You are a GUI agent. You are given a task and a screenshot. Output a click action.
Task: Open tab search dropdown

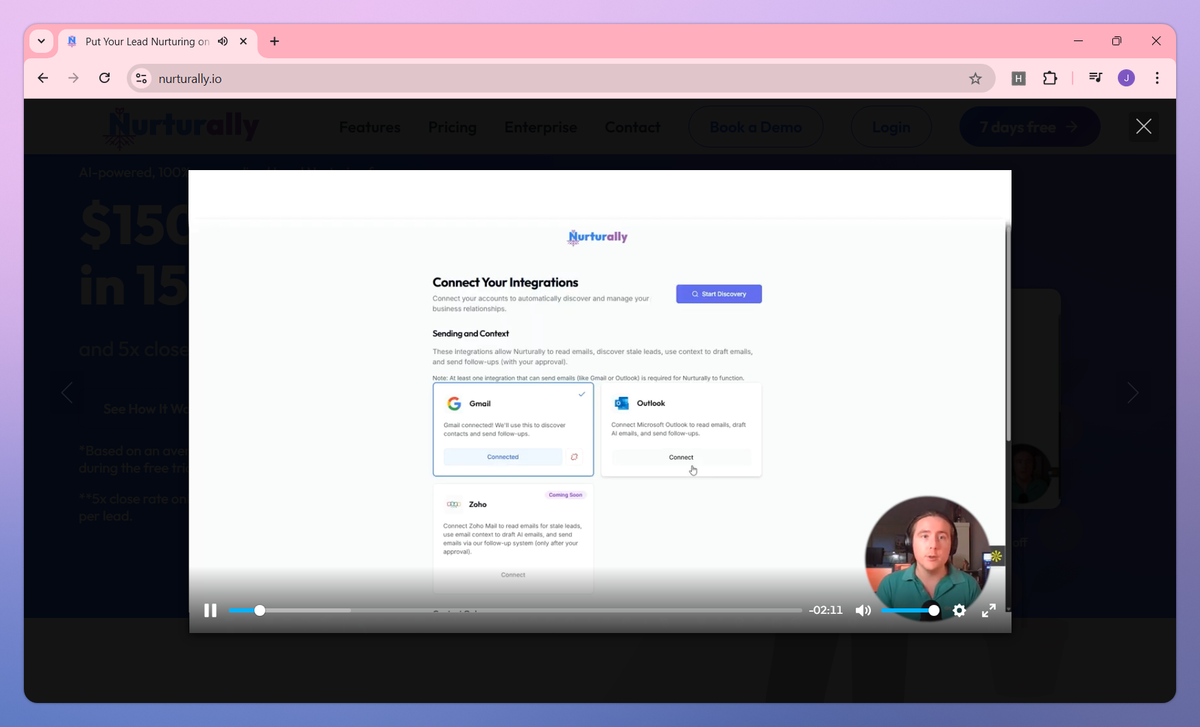pos(41,42)
